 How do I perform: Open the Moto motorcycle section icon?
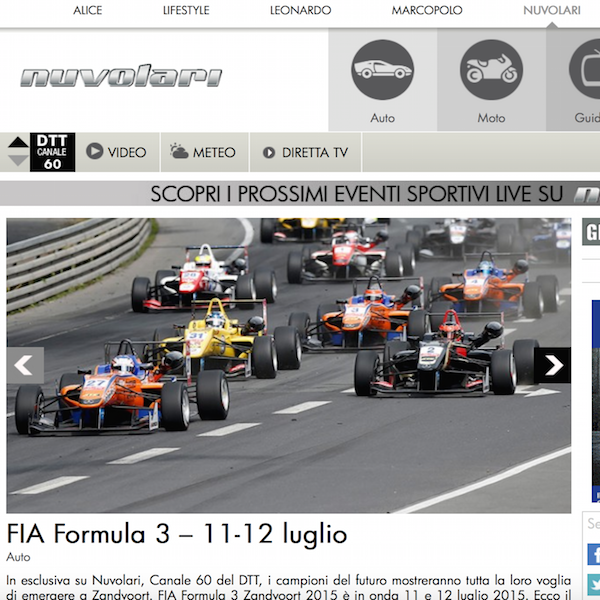coord(490,70)
